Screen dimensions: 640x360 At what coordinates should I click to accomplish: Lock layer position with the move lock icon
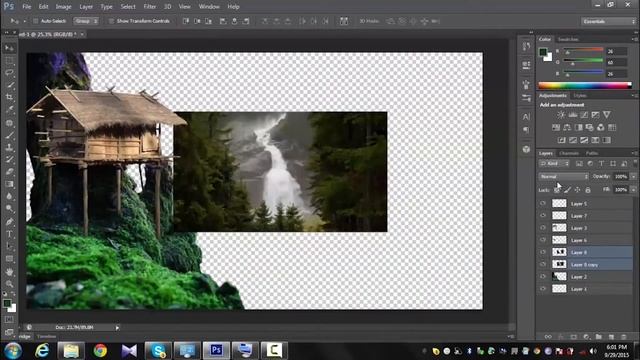pos(577,190)
